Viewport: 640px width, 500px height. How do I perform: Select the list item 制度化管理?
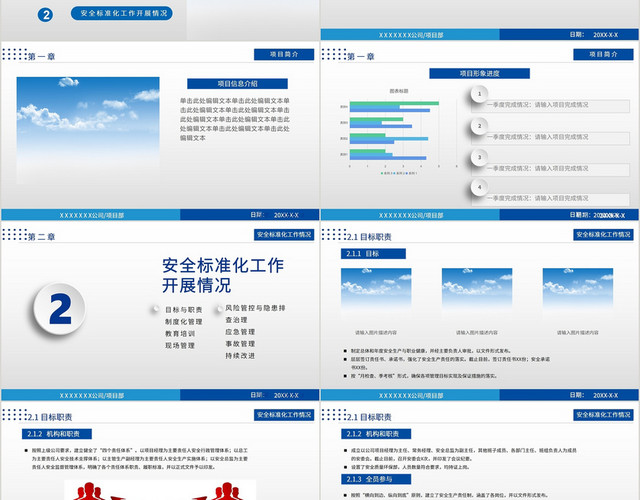(x=184, y=322)
